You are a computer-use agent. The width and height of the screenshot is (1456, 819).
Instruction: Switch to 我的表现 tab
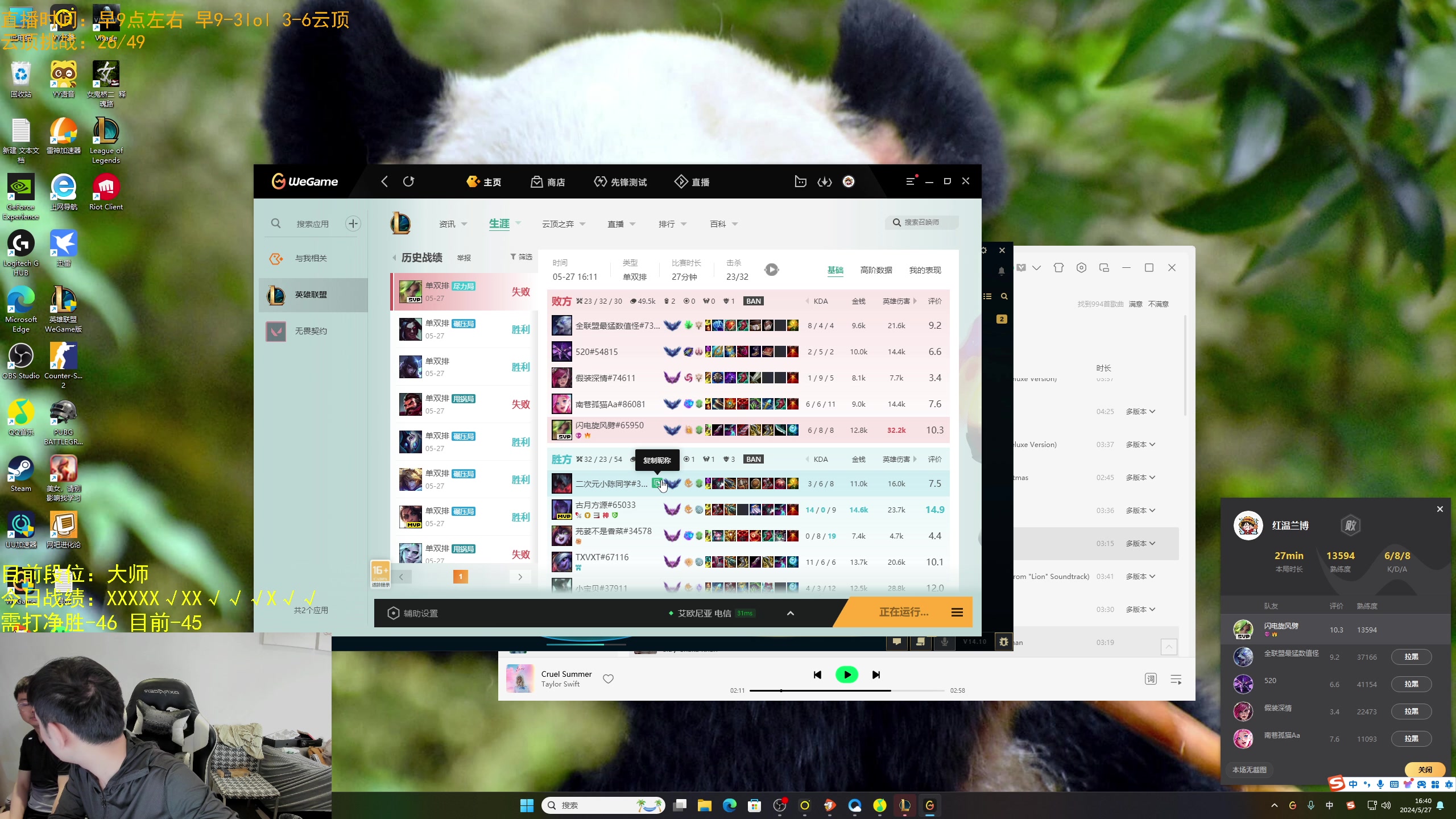(x=925, y=270)
